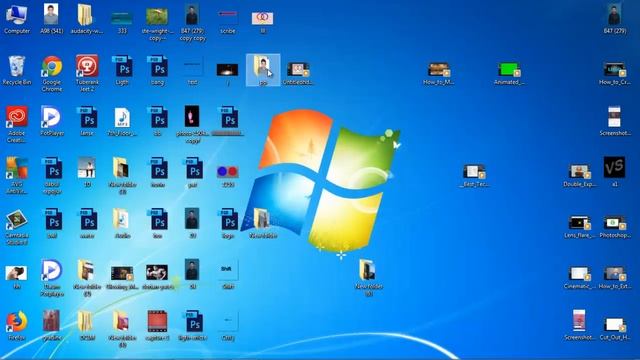Select the Screenshot... file beside Cut_Out_H...
Screen dimensions: 640x360
[x=579, y=325]
